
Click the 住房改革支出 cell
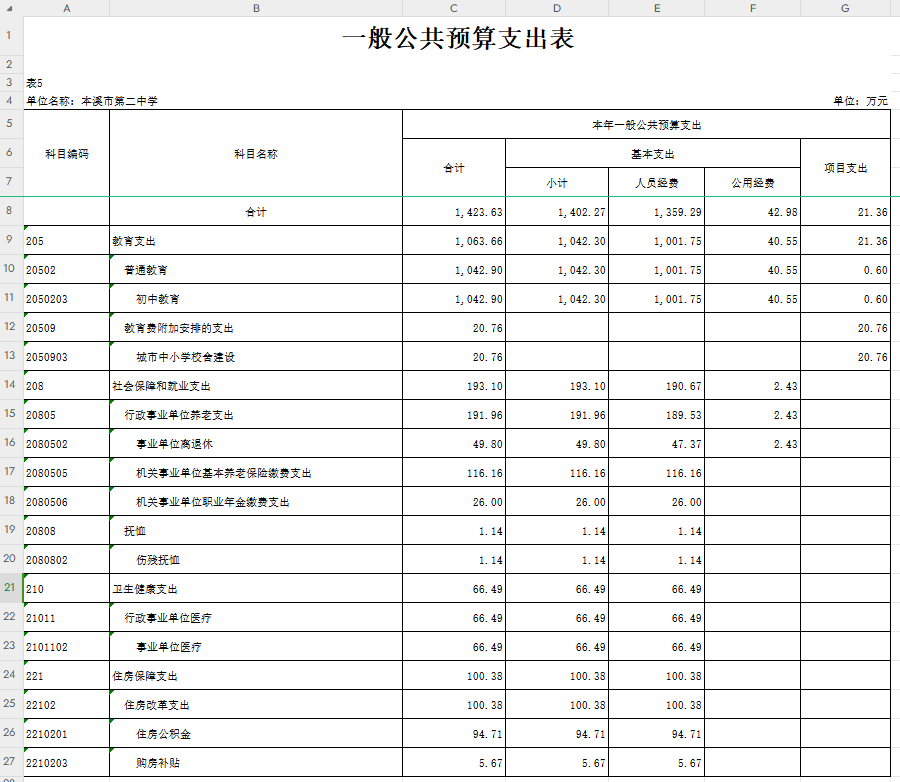[x=256, y=704]
